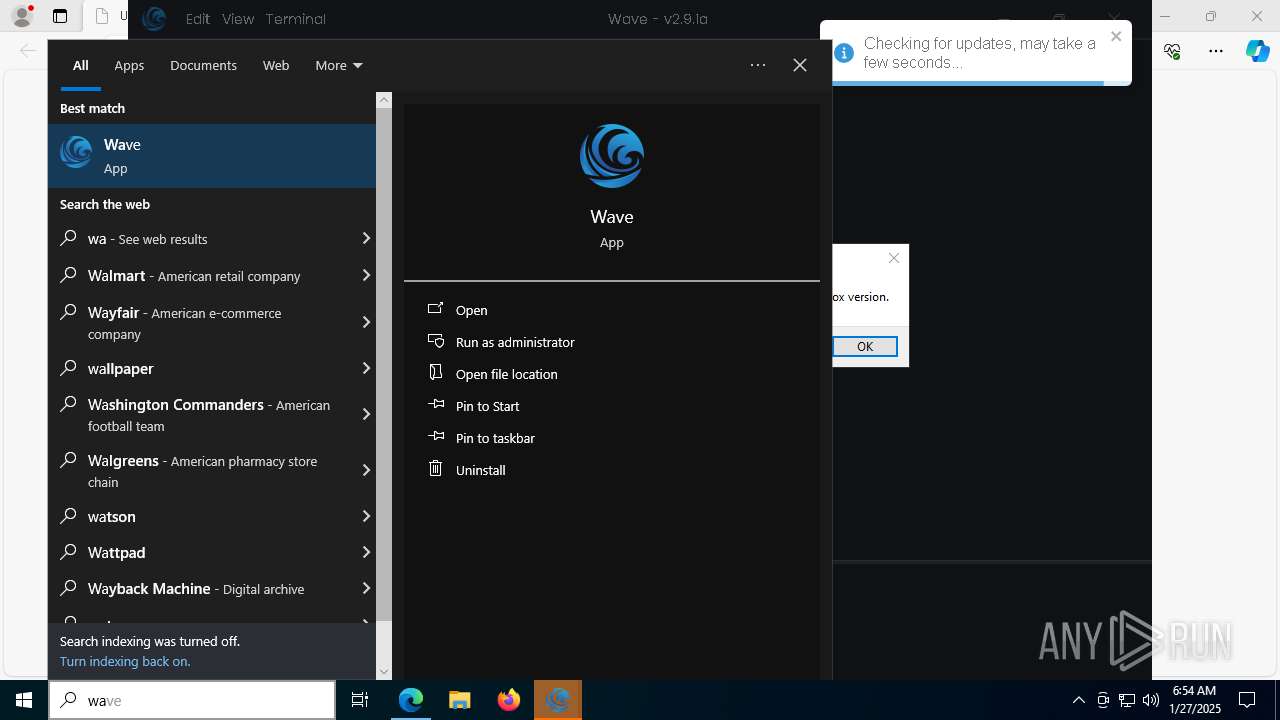The width and height of the screenshot is (1280, 720).
Task: Expand arrow next to Walmart suggestion
Action: 366,275
